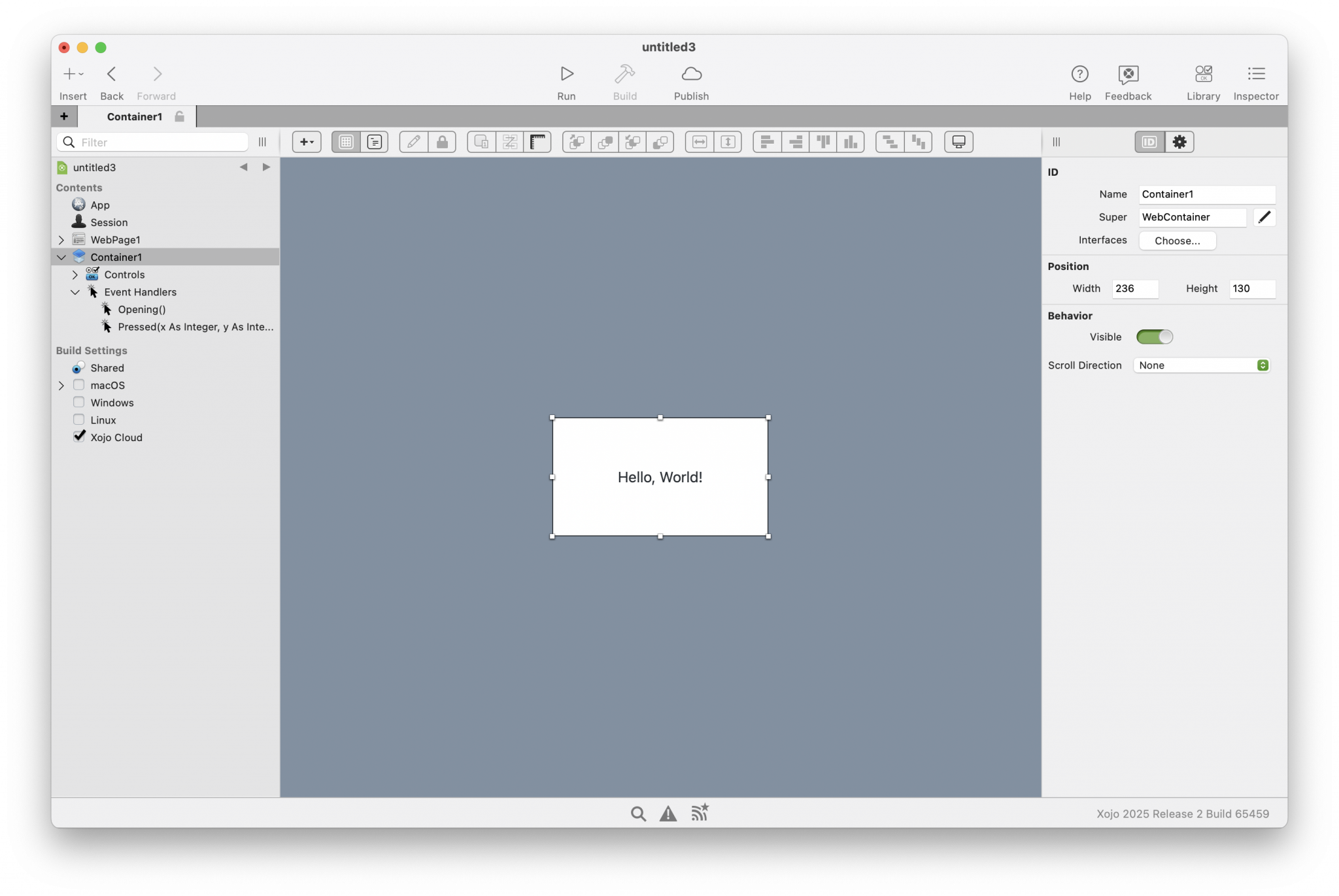Align selected controls to top edges

(823, 142)
